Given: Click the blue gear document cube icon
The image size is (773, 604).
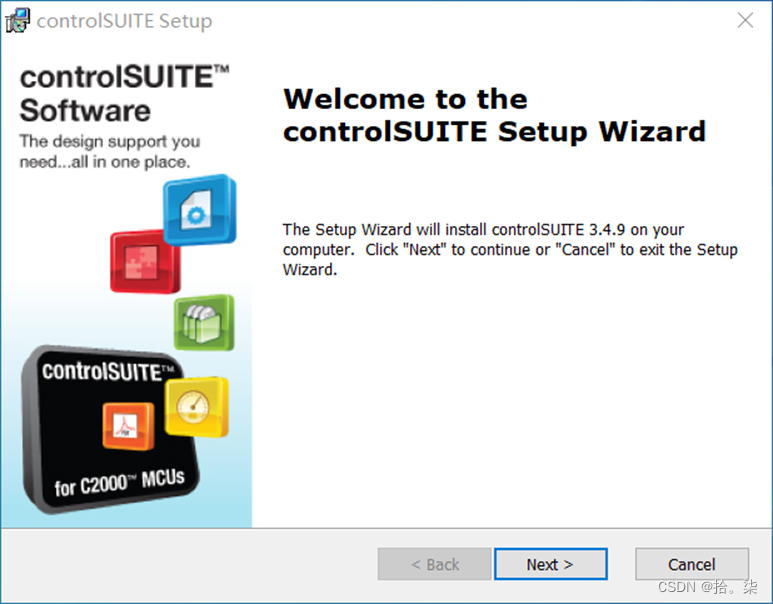Looking at the screenshot, I should click(x=200, y=210).
